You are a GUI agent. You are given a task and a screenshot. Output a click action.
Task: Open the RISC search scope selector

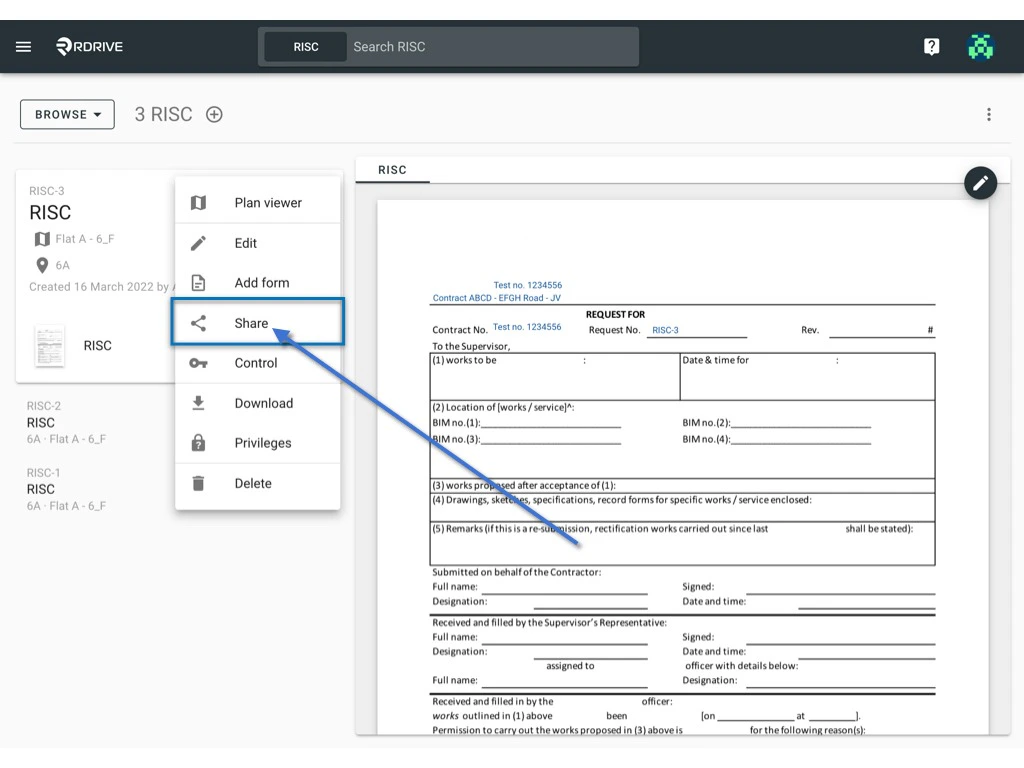click(x=304, y=46)
